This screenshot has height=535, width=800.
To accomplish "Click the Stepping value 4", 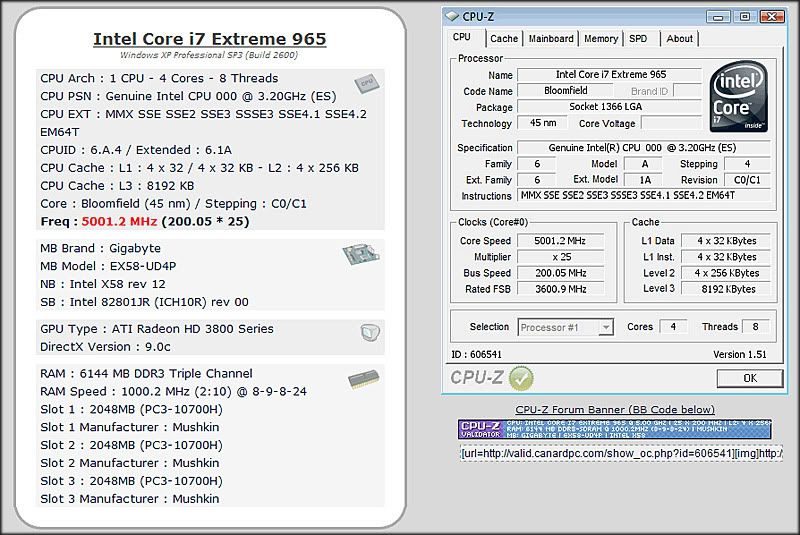I will (747, 164).
